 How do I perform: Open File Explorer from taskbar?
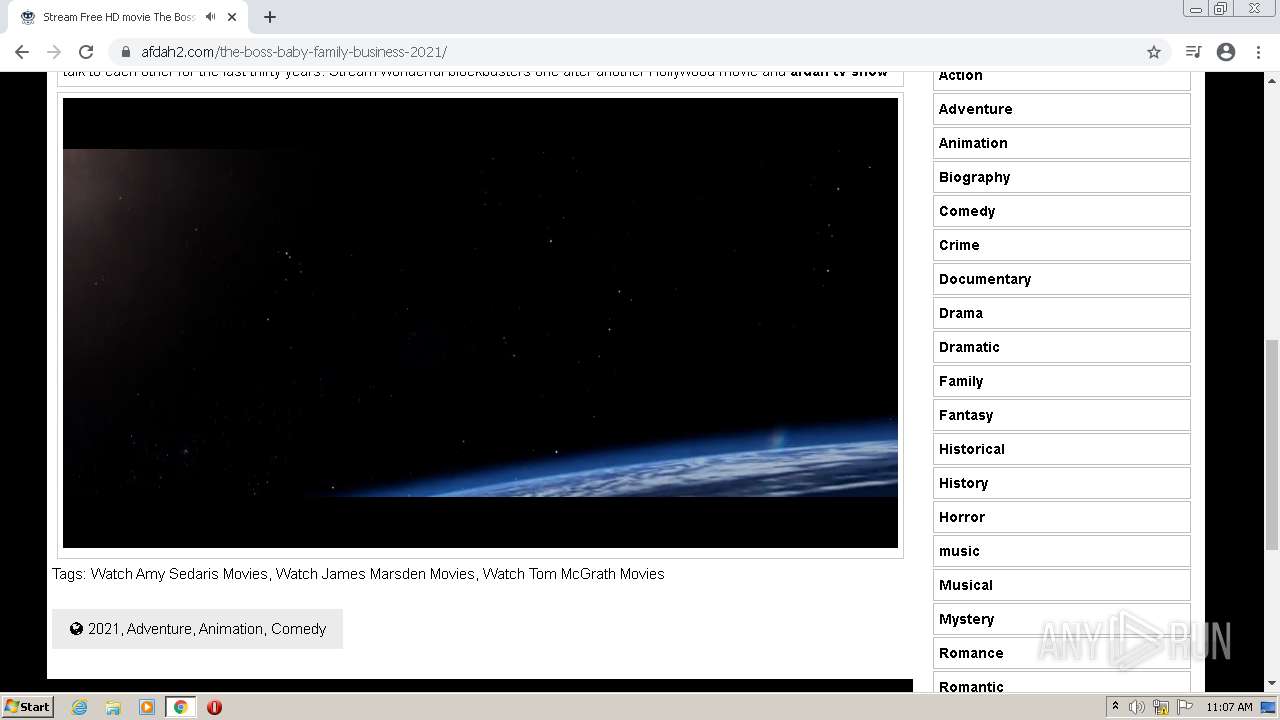(x=113, y=707)
